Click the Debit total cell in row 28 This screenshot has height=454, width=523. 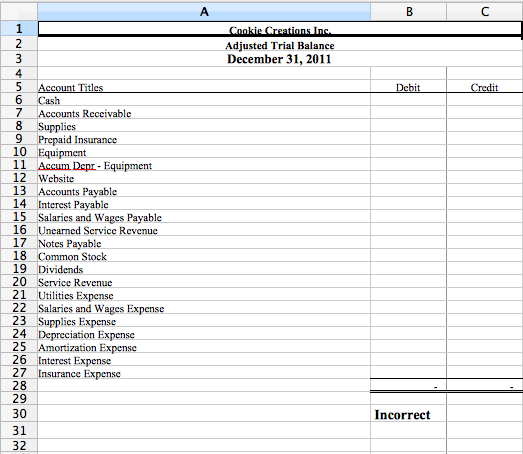tap(408, 386)
